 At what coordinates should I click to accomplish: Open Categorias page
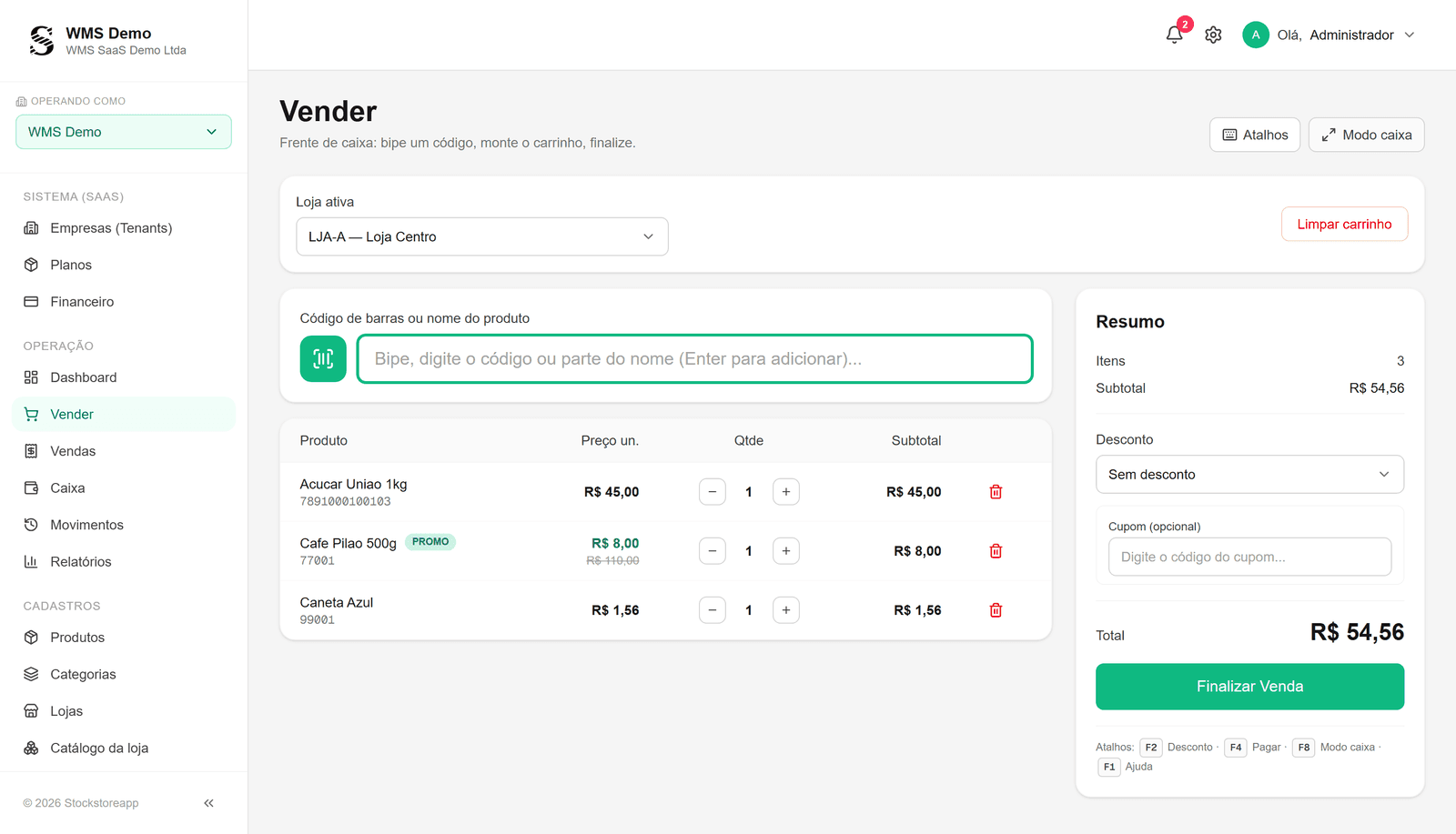(x=124, y=674)
